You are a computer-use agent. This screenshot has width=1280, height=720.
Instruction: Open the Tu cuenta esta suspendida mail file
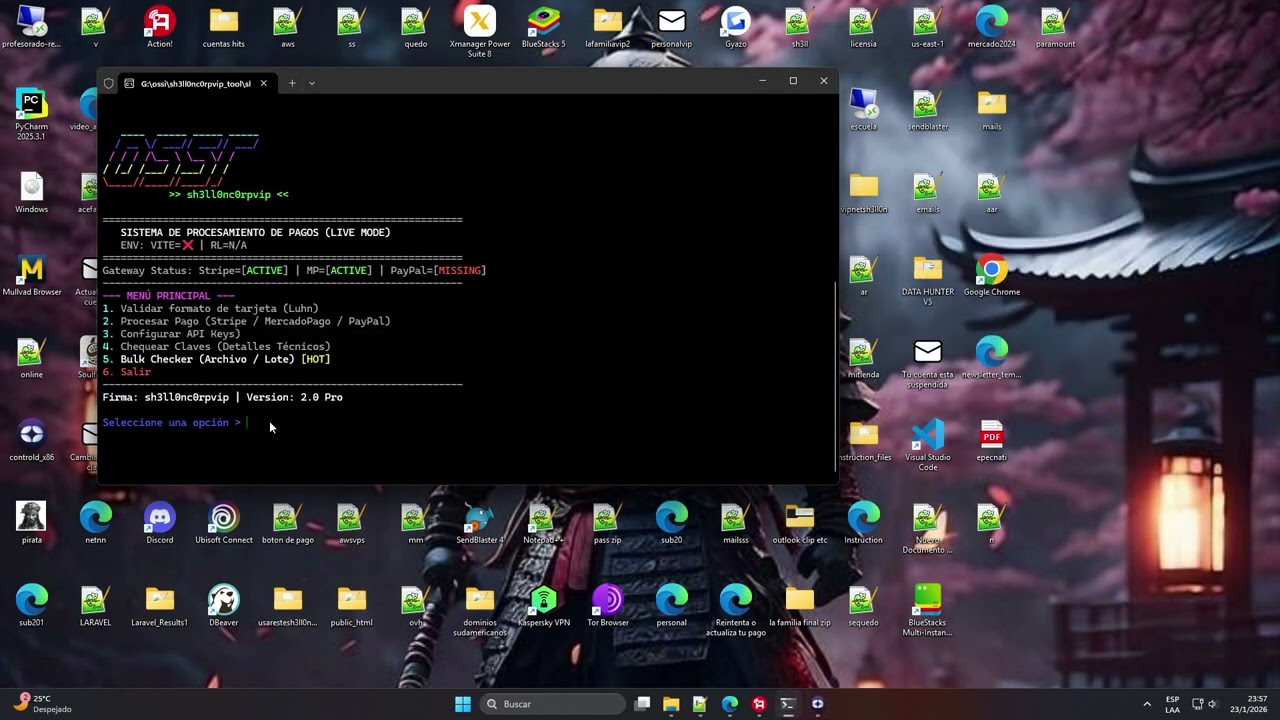pyautogui.click(x=928, y=362)
